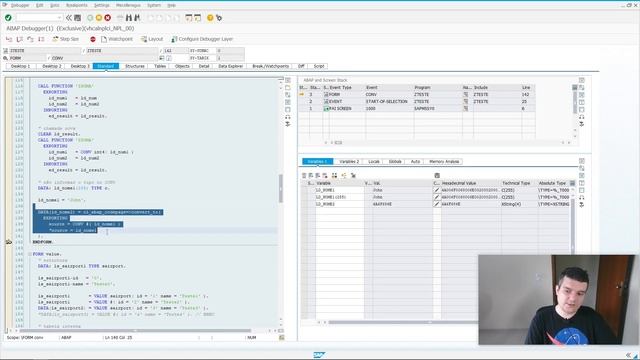The width and height of the screenshot is (640, 360).
Task: Click the Step Size button
Action: point(65,39)
